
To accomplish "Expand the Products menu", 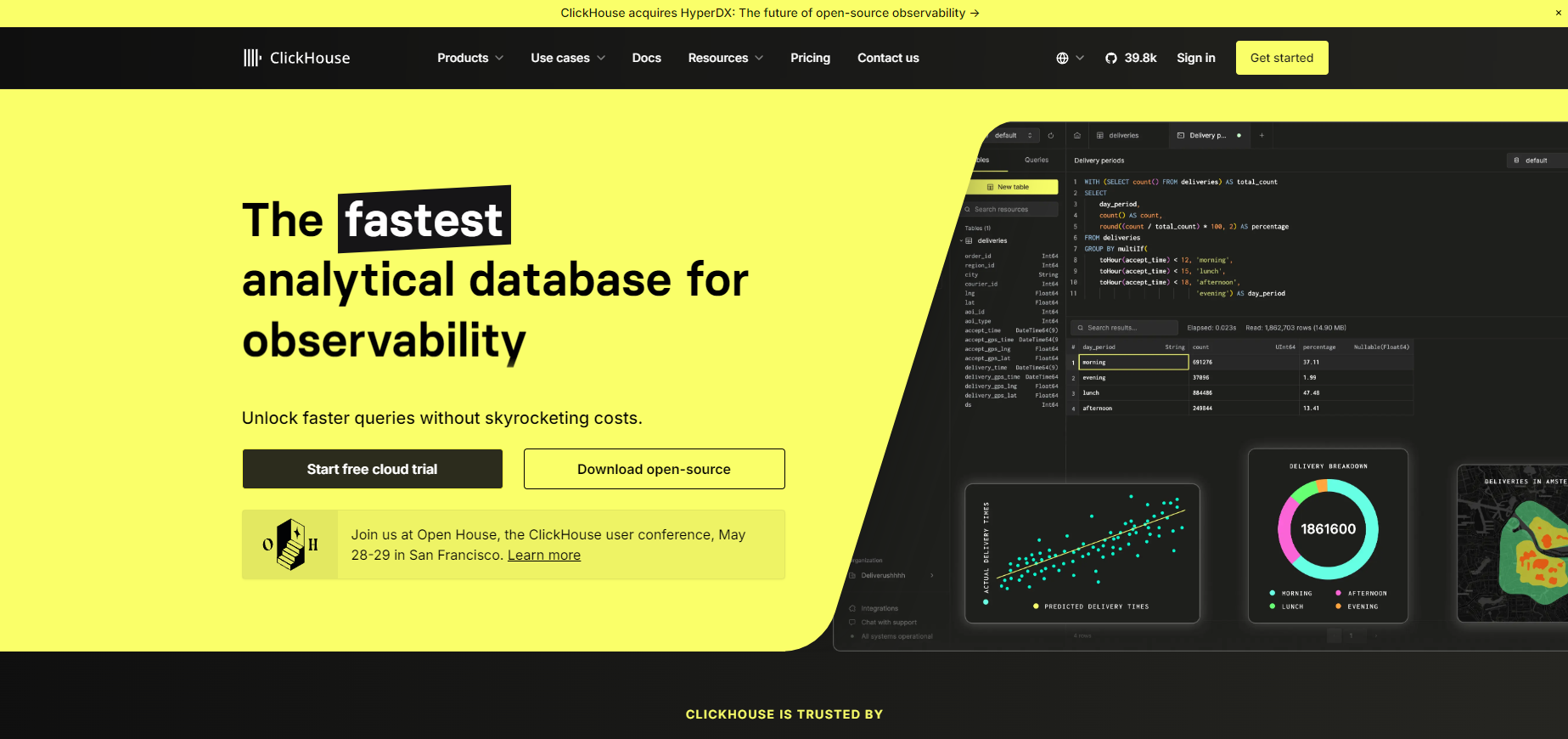I will (470, 58).
